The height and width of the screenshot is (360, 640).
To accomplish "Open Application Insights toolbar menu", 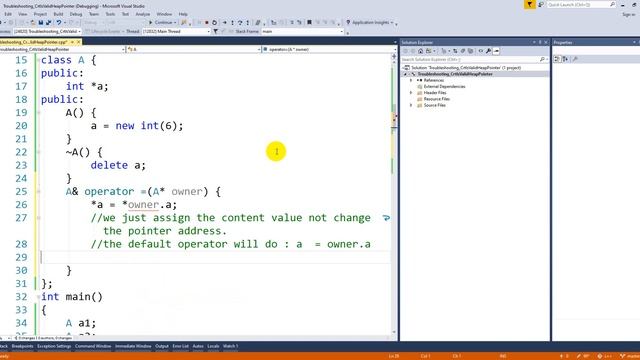I will tap(370, 22).
